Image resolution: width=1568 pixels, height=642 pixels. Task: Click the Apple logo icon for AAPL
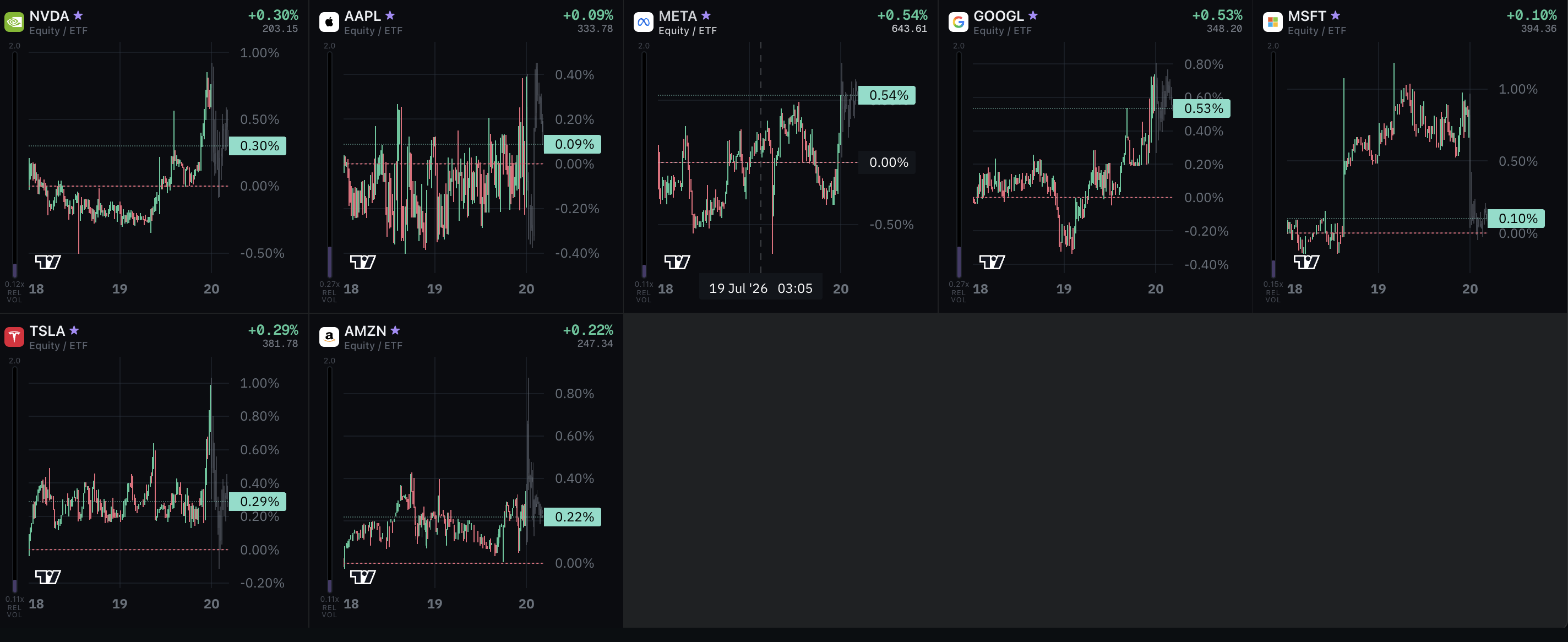(329, 22)
